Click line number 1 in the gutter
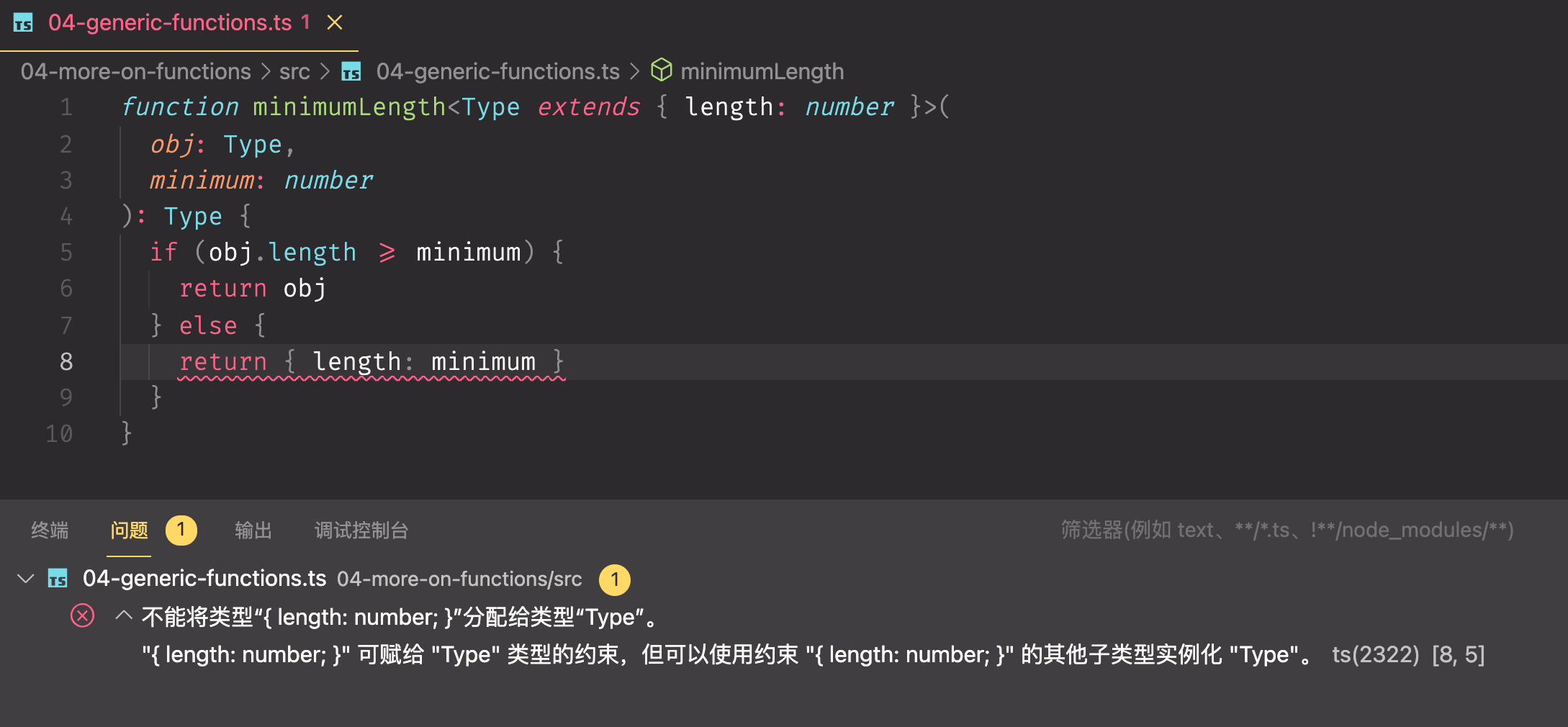Image resolution: width=1568 pixels, height=727 pixels. coord(66,107)
